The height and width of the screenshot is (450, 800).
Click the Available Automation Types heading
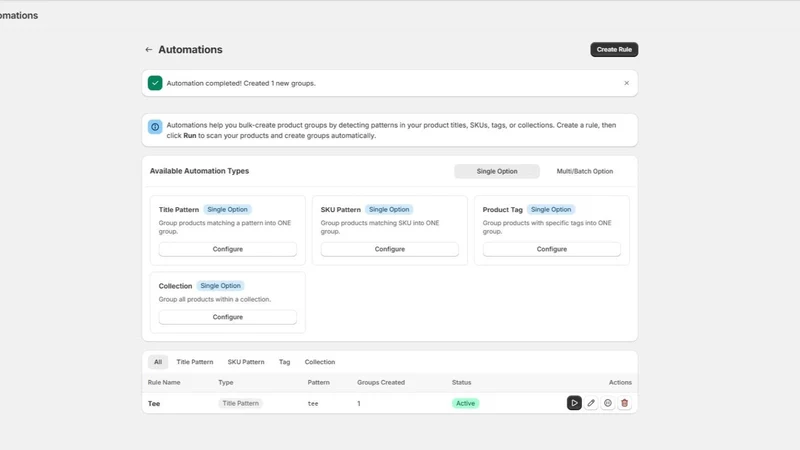(x=199, y=171)
